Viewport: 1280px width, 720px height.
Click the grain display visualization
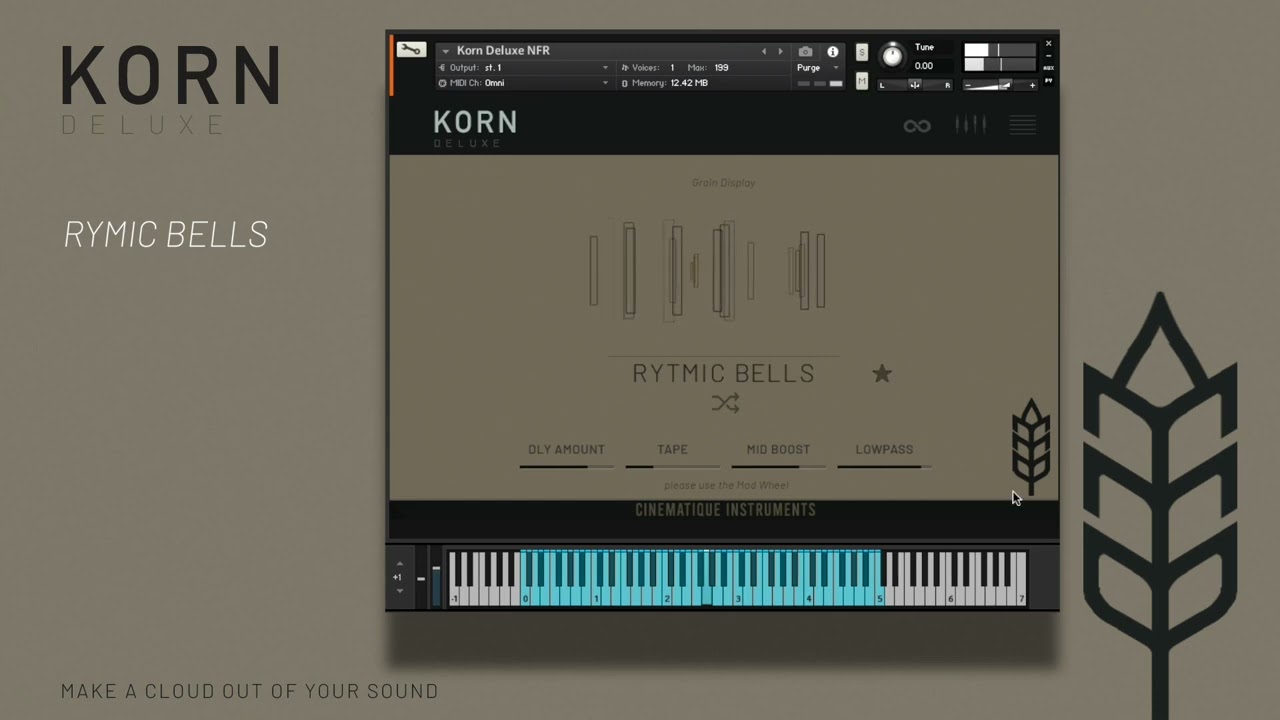(708, 270)
